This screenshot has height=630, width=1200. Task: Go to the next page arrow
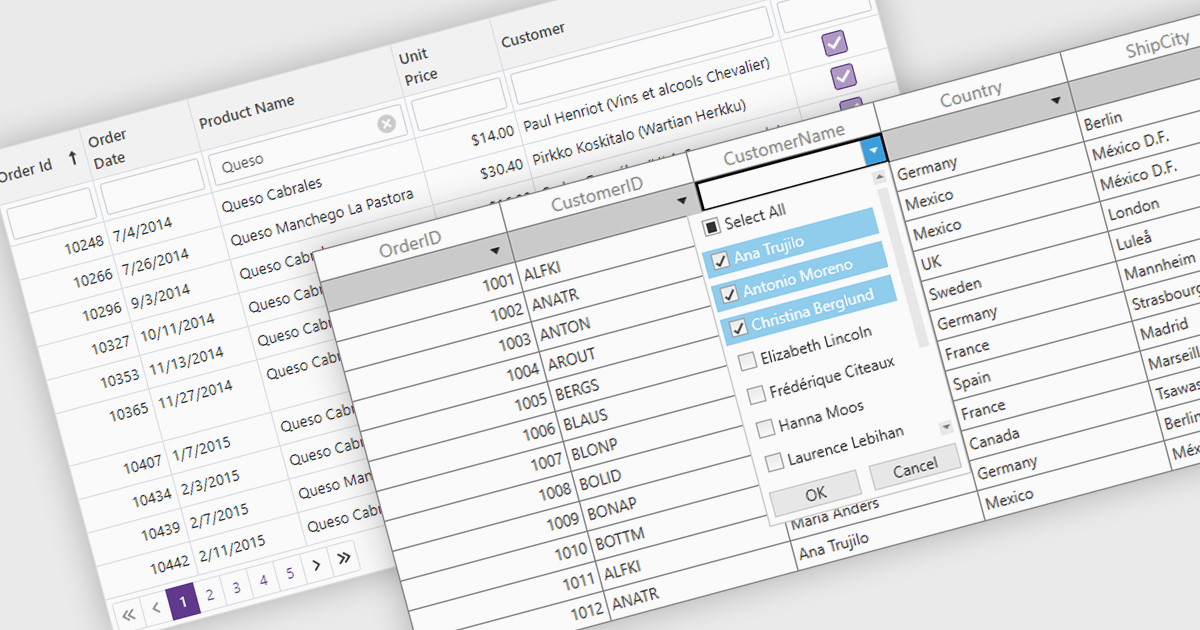click(317, 565)
